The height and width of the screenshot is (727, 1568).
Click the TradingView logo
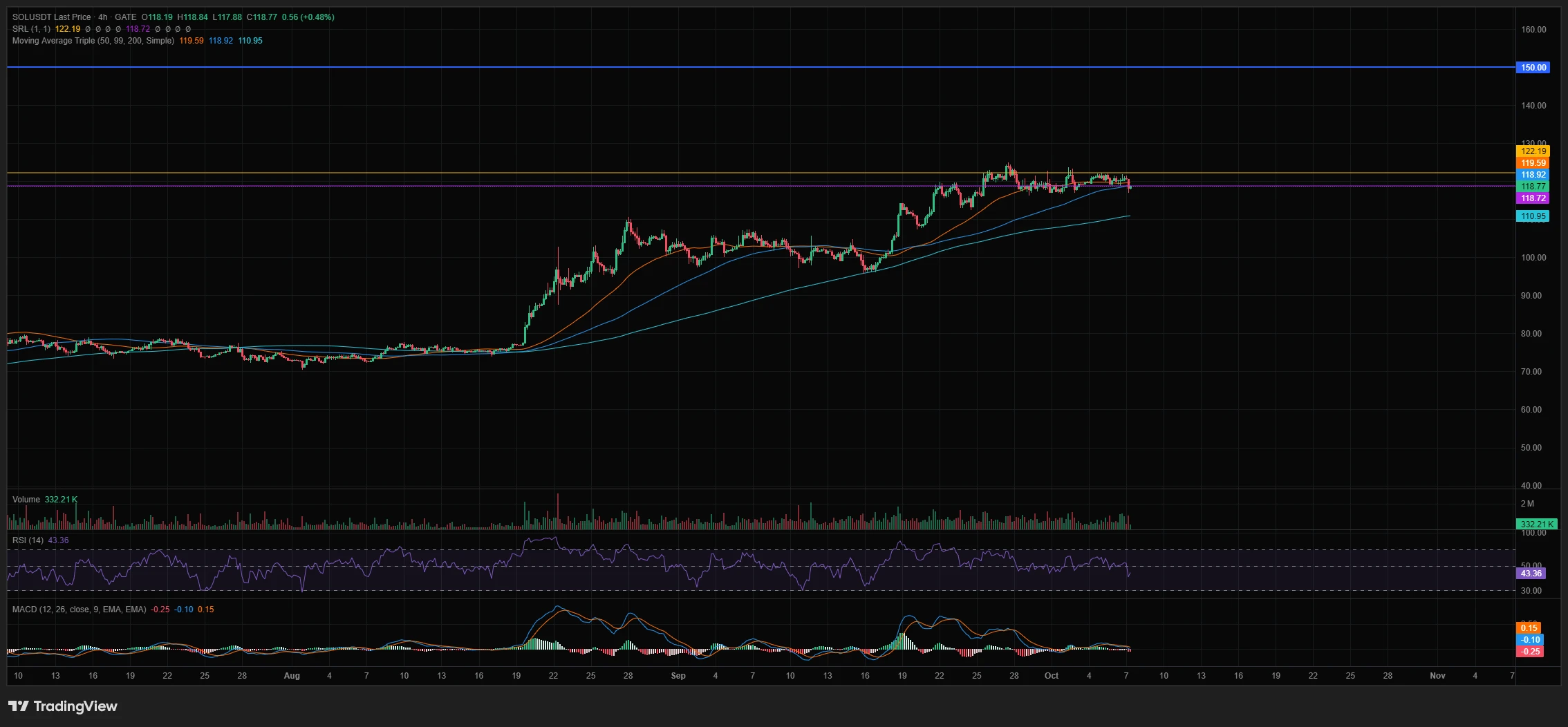pos(63,706)
